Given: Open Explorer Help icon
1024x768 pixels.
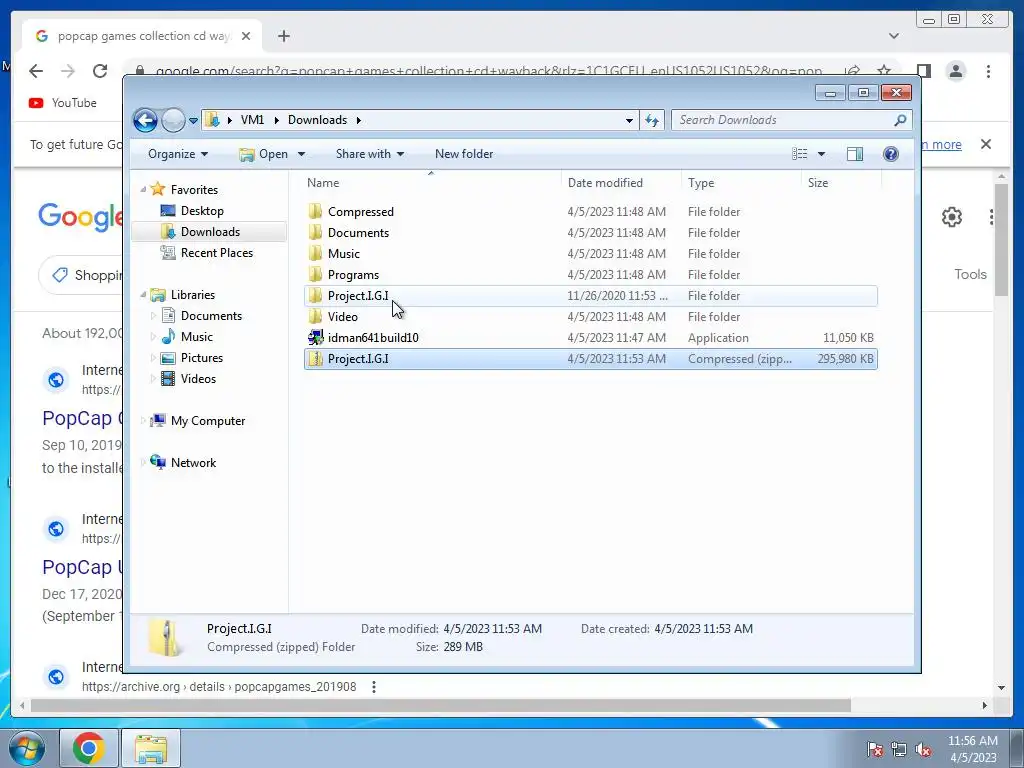Looking at the screenshot, I should pos(891,154).
